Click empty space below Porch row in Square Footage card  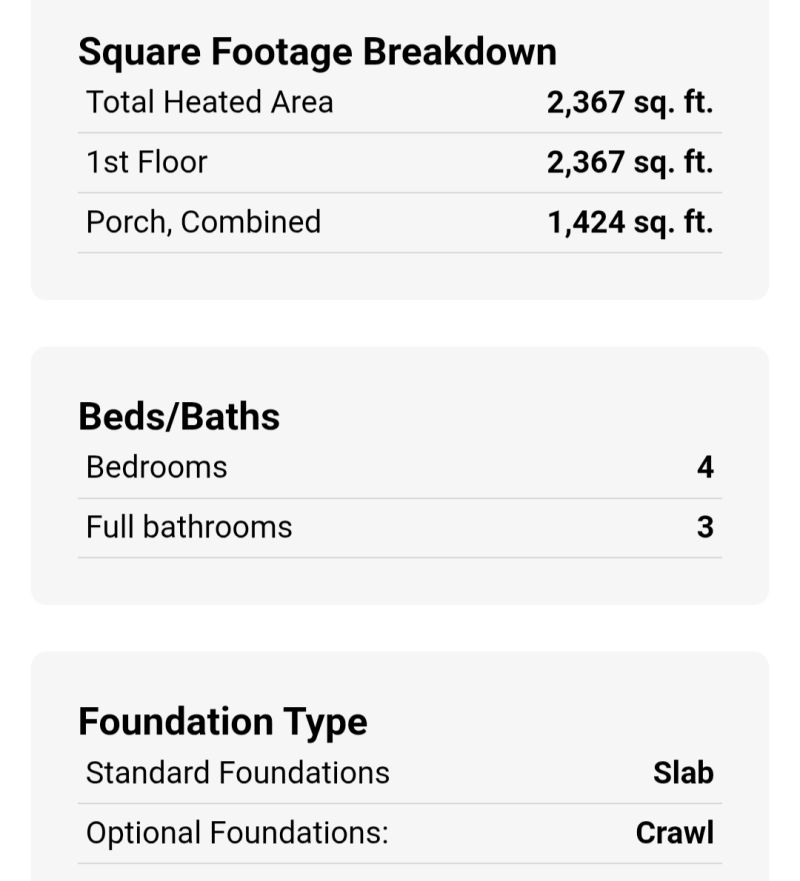click(x=400, y=277)
